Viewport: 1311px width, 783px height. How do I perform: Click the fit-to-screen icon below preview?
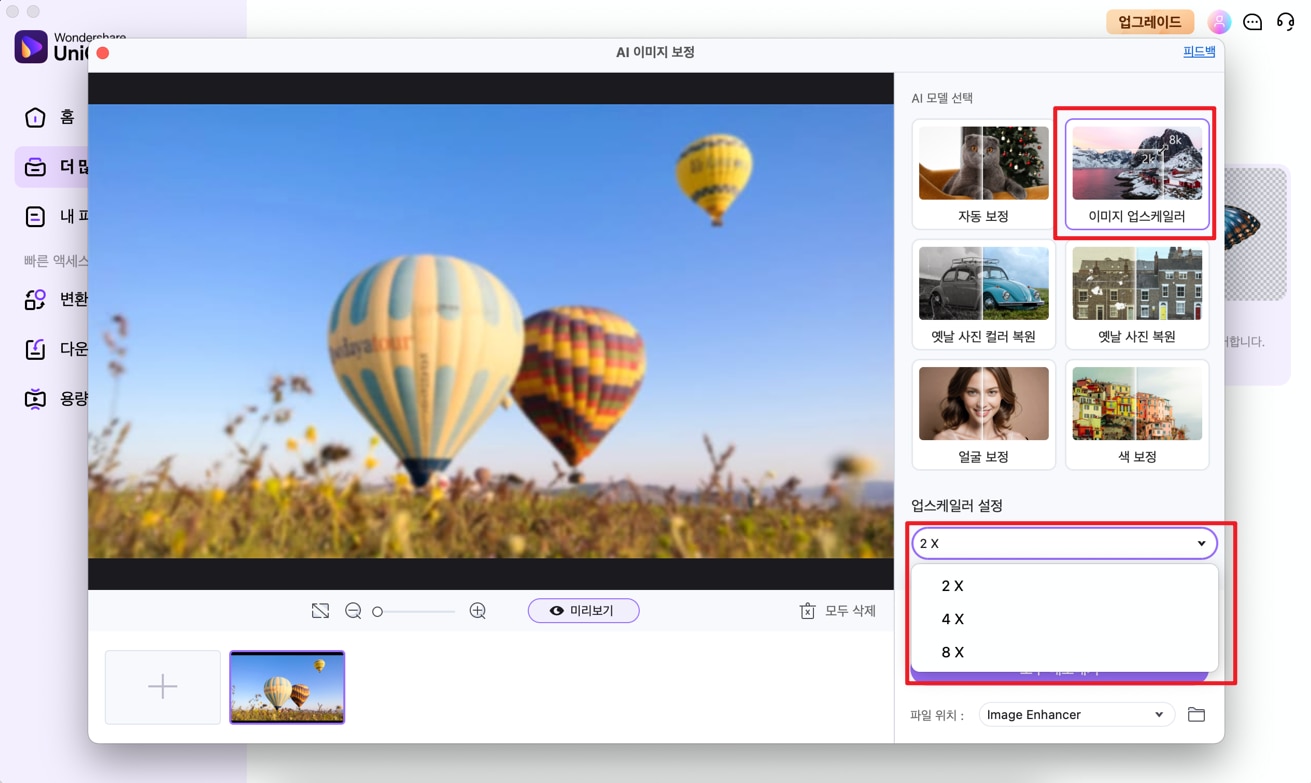(x=320, y=611)
